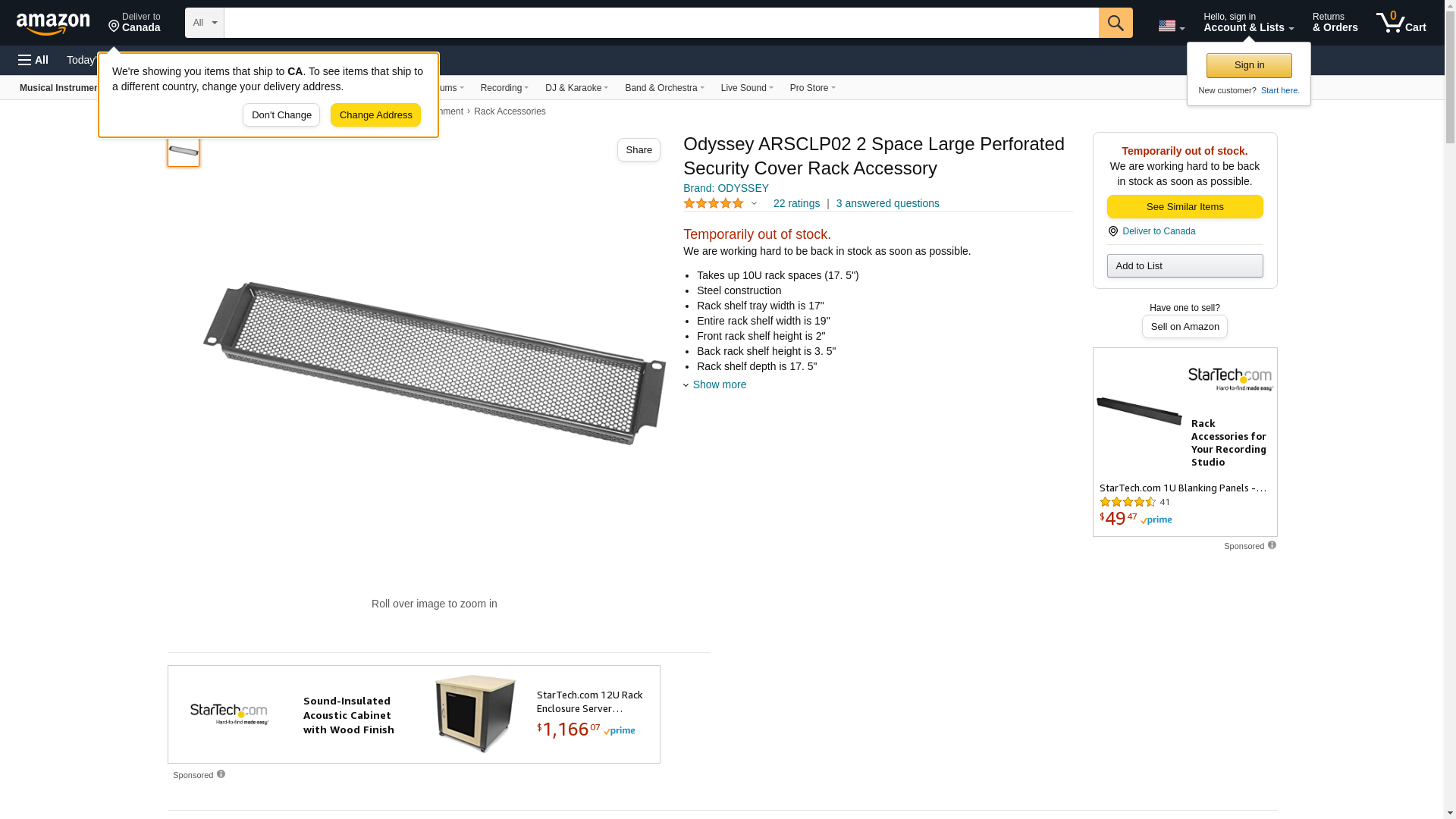Open the shopping cart icon
1456x819 pixels.
point(1401,23)
